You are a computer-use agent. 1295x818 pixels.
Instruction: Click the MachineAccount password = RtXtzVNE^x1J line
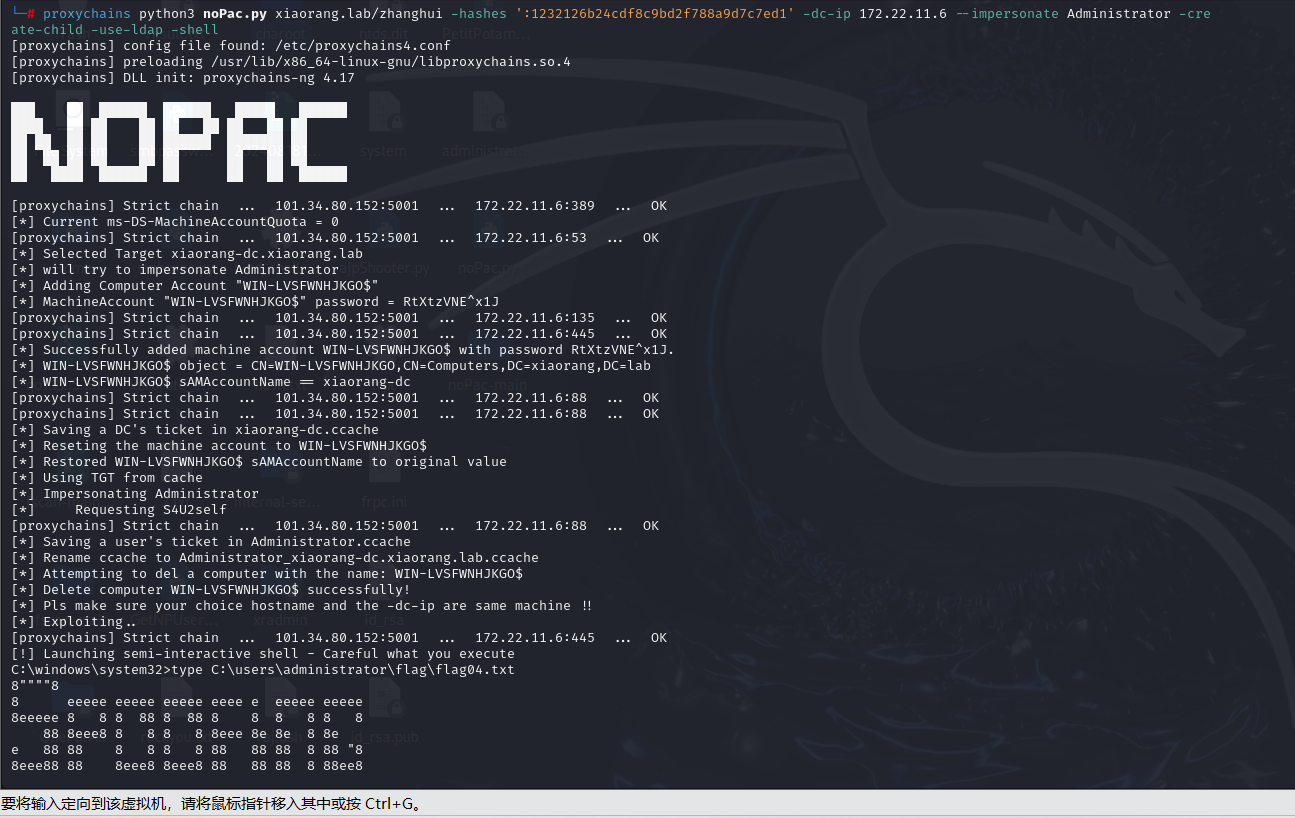pos(255,302)
